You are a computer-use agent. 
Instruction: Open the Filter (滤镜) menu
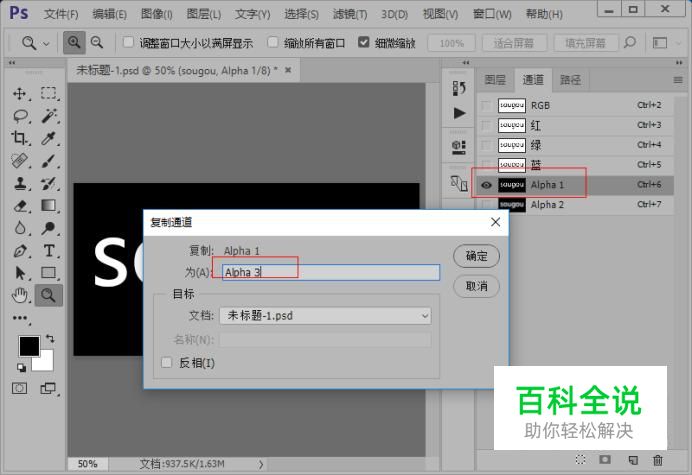click(x=350, y=14)
